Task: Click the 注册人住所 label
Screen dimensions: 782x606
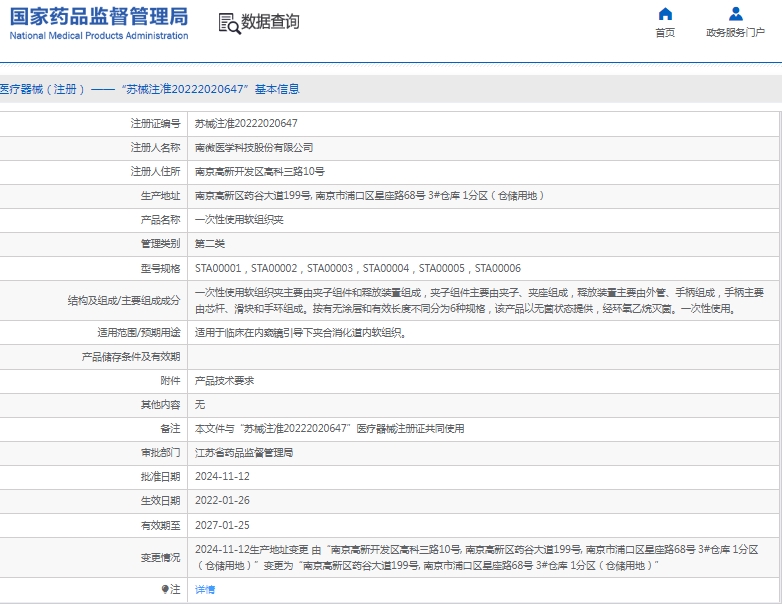Action: [x=156, y=172]
